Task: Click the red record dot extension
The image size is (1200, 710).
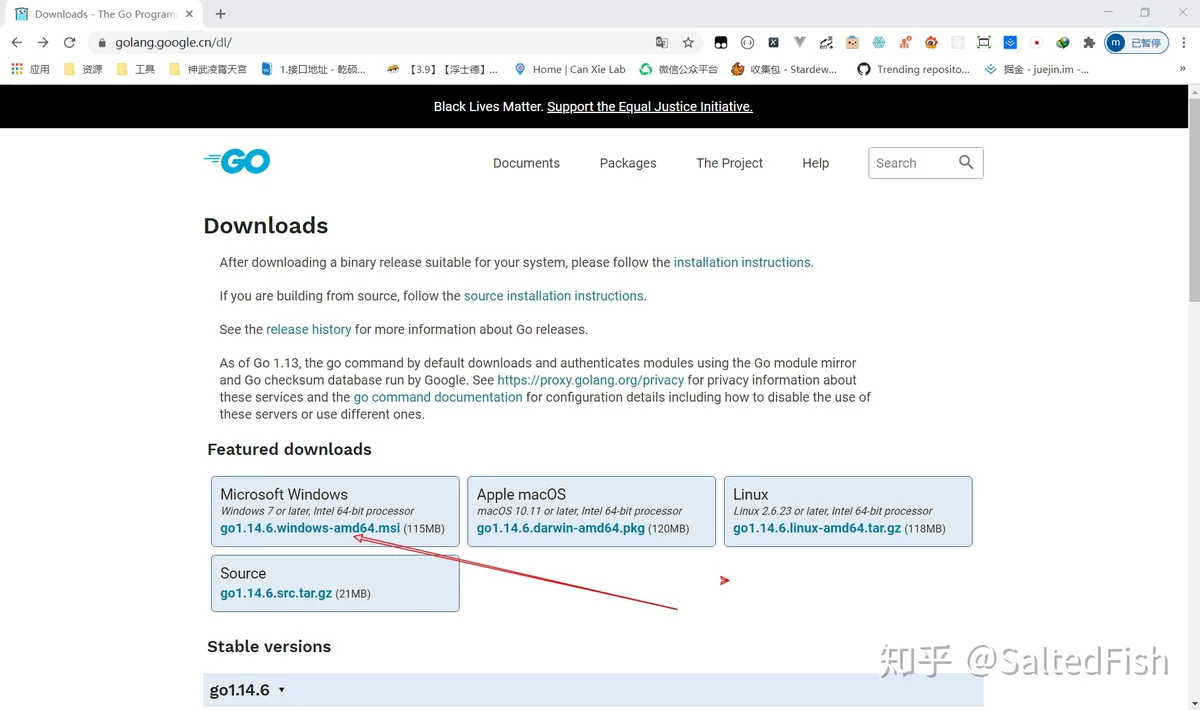Action: 1037,43
